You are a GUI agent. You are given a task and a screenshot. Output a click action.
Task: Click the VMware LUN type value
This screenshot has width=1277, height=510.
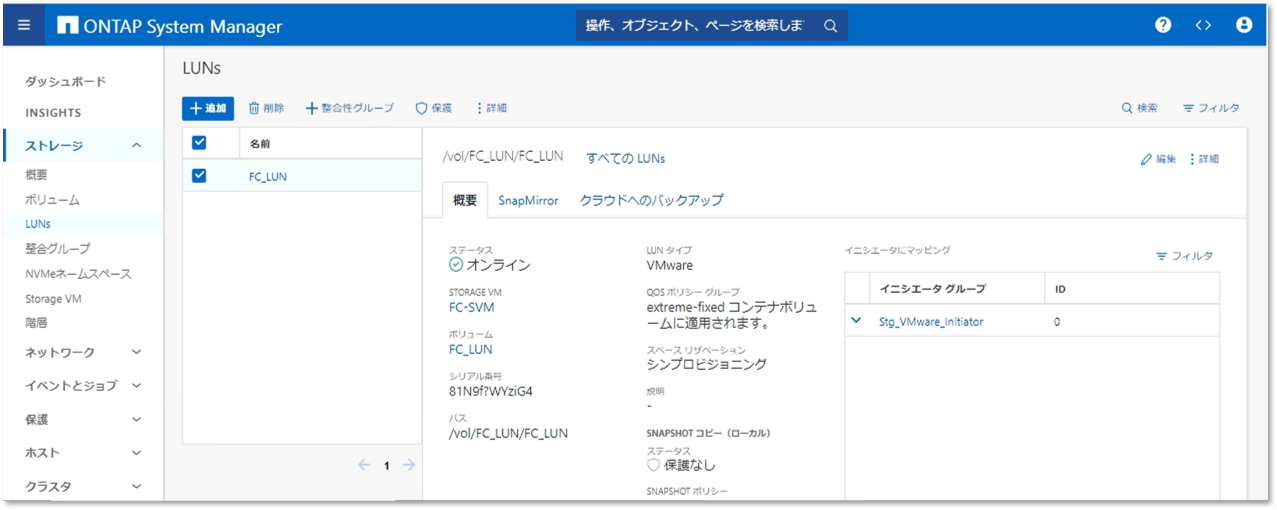coord(670,265)
